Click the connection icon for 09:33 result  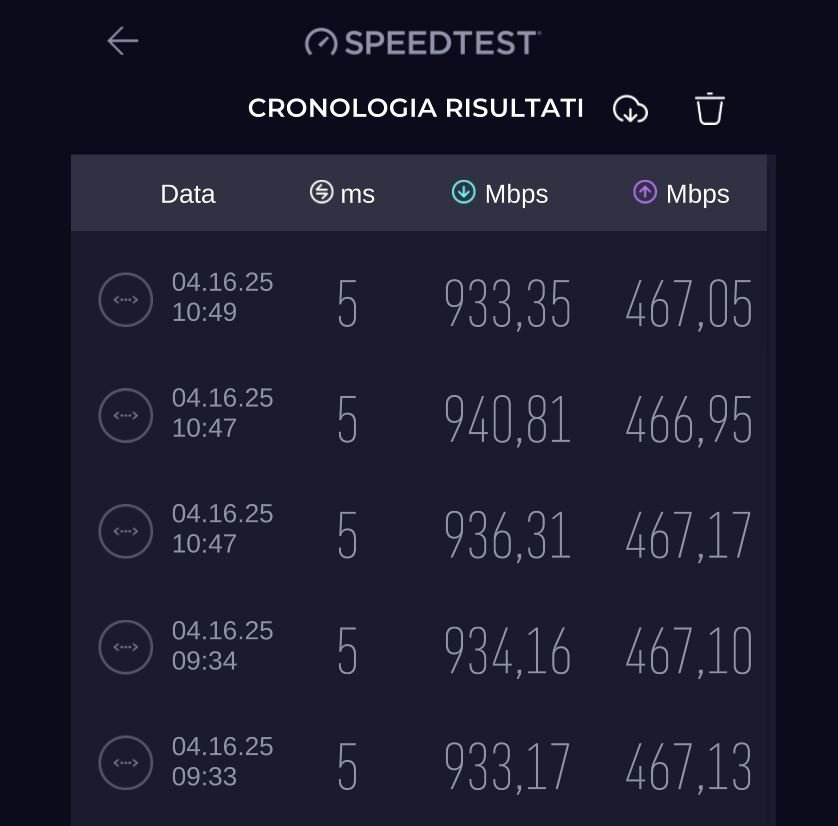pos(125,763)
